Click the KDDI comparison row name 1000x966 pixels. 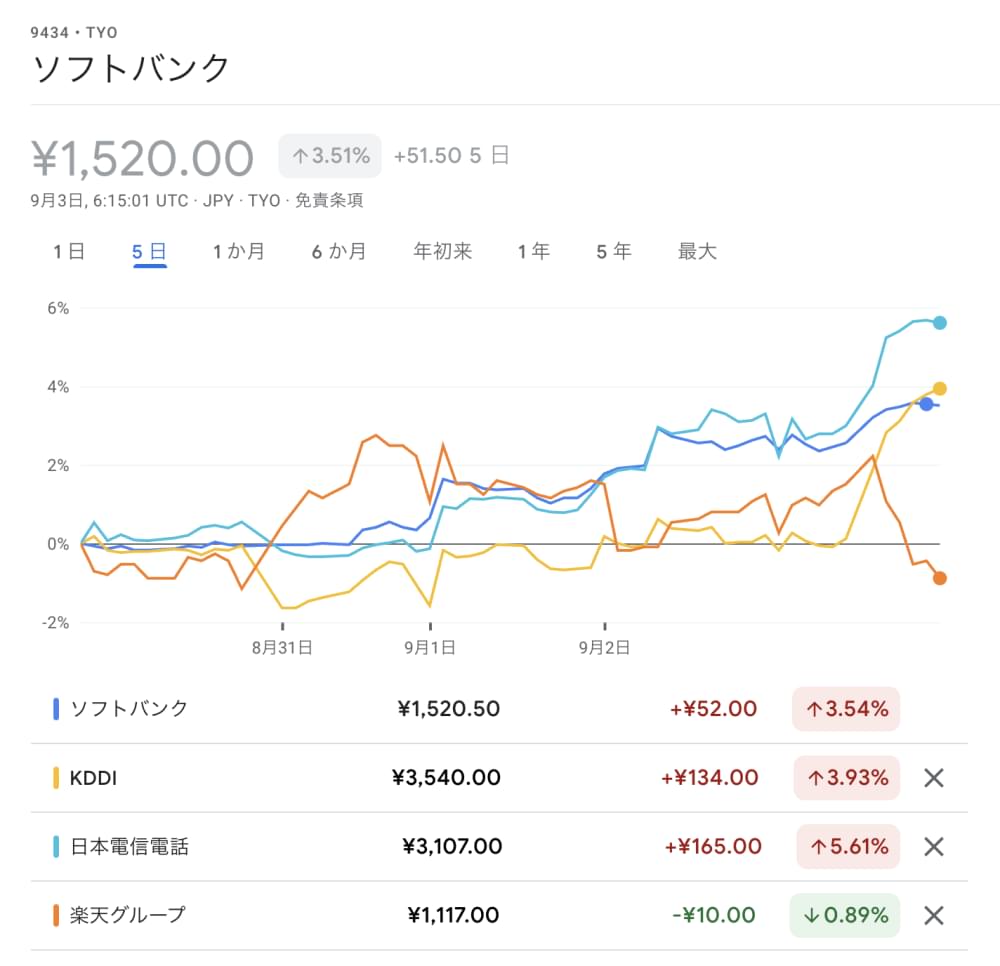[x=94, y=778]
